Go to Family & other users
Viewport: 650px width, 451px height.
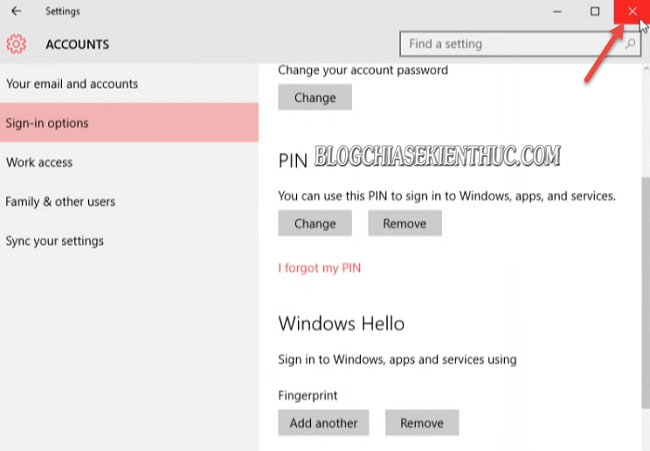pyautogui.click(x=129, y=201)
